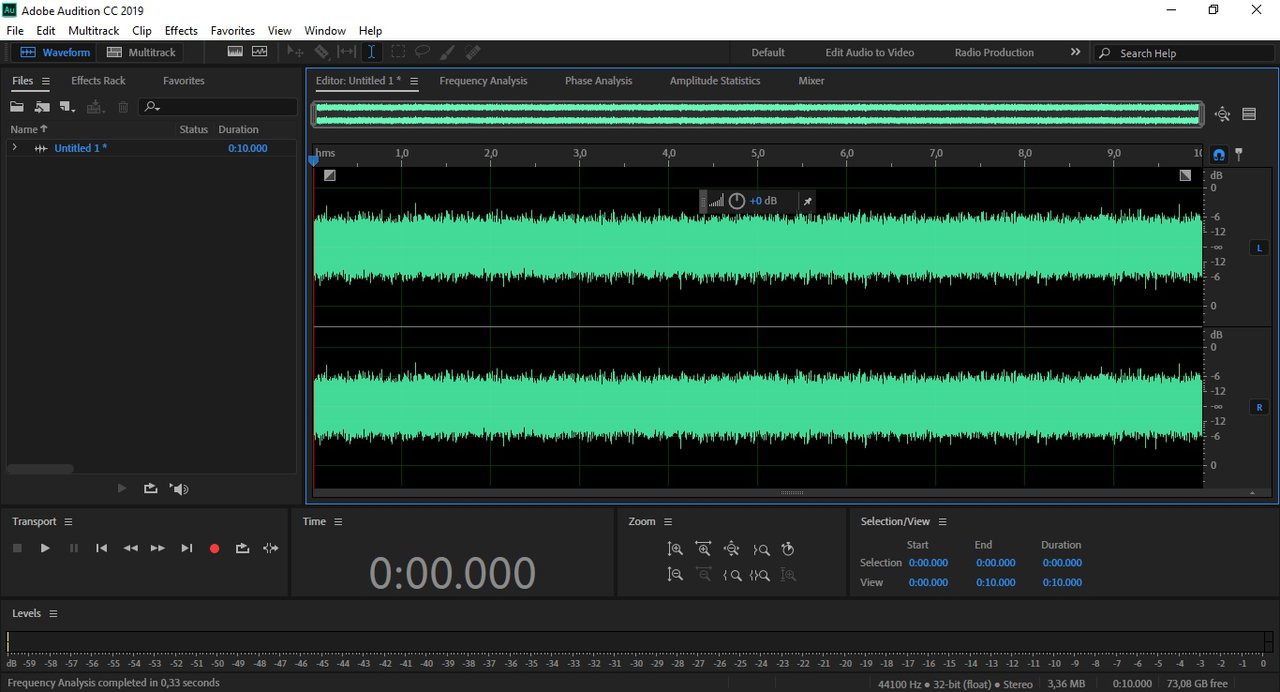Start playback with the Transport Play button
This screenshot has width=1280, height=692.
[x=45, y=548]
